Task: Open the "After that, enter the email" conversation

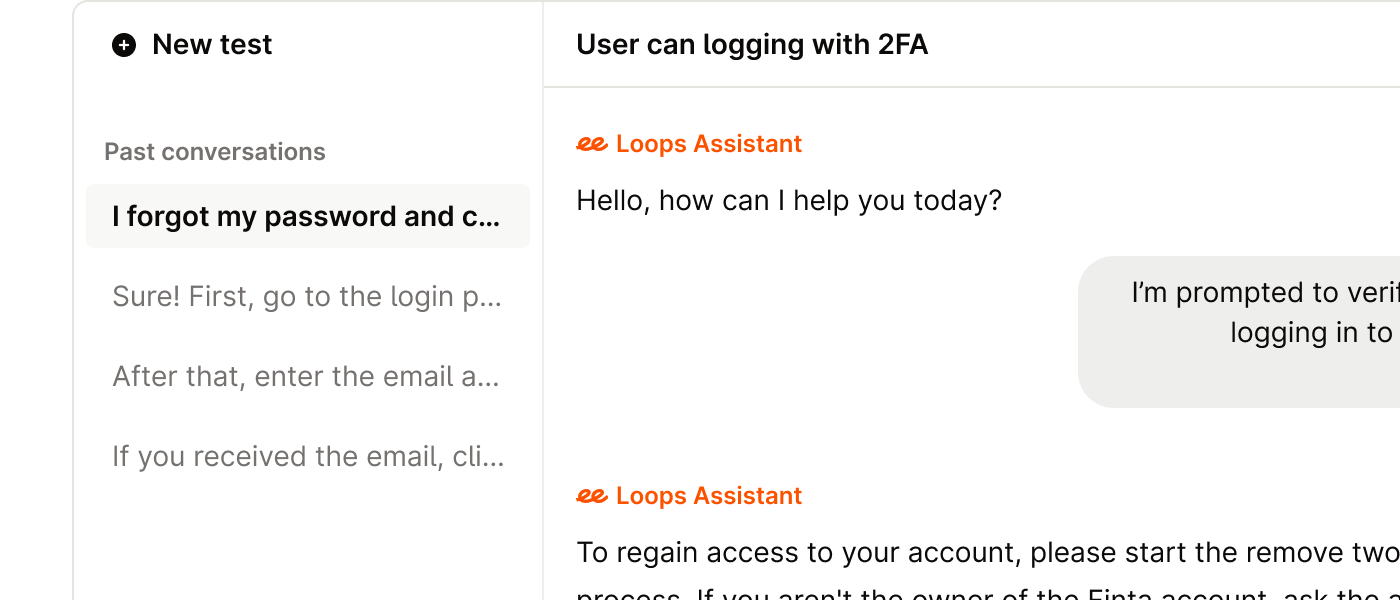Action: click(x=307, y=376)
